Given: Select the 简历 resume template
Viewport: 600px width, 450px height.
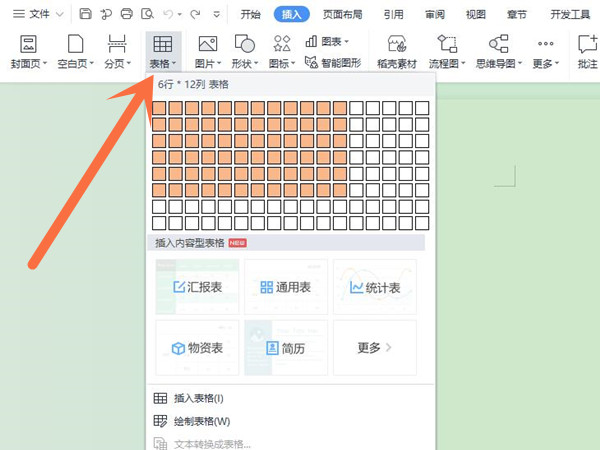Looking at the screenshot, I should (286, 348).
